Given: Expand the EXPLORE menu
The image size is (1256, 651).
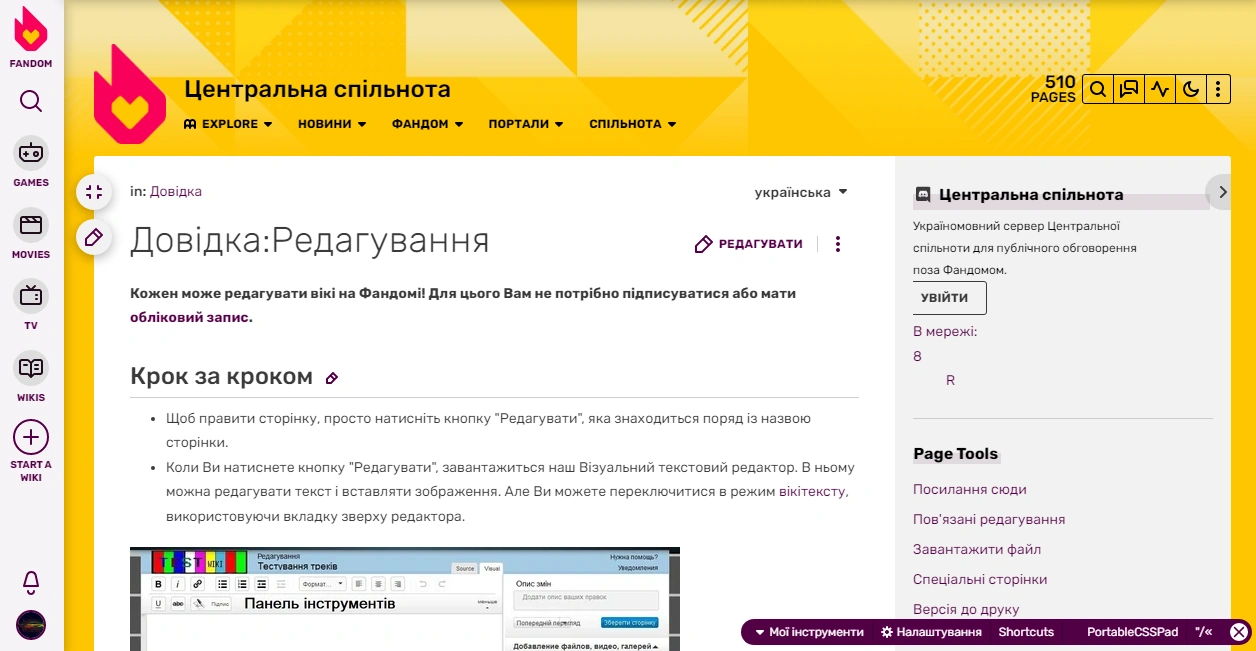Looking at the screenshot, I should click(228, 124).
